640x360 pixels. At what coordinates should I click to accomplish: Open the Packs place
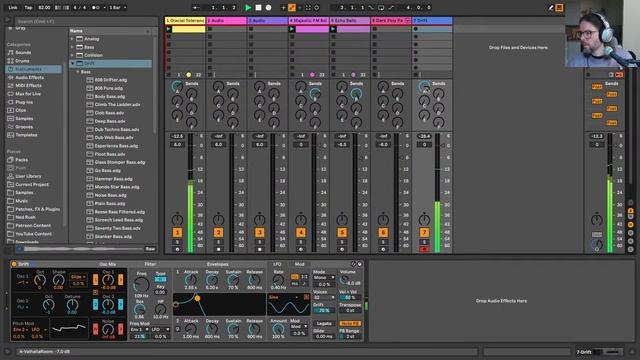click(21, 160)
